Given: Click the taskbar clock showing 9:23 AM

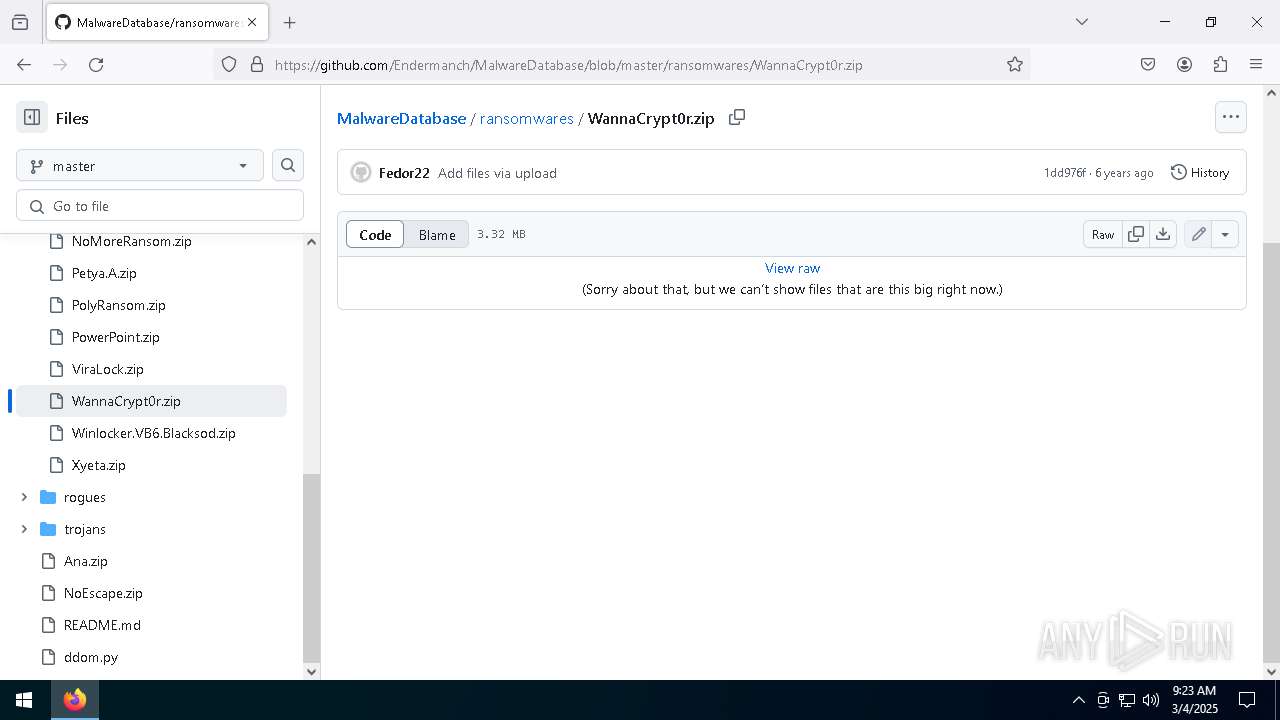Looking at the screenshot, I should 1194,700.
